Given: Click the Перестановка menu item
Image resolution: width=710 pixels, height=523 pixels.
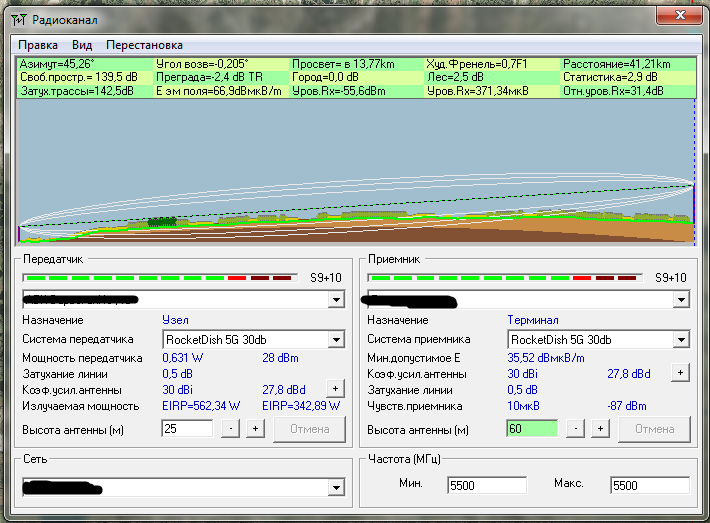Looking at the screenshot, I should 144,45.
